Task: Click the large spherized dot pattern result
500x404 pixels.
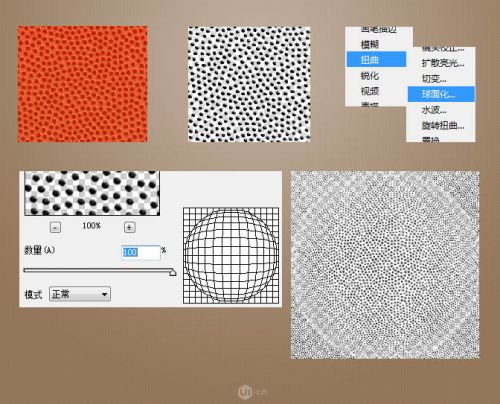Action: [x=385, y=265]
